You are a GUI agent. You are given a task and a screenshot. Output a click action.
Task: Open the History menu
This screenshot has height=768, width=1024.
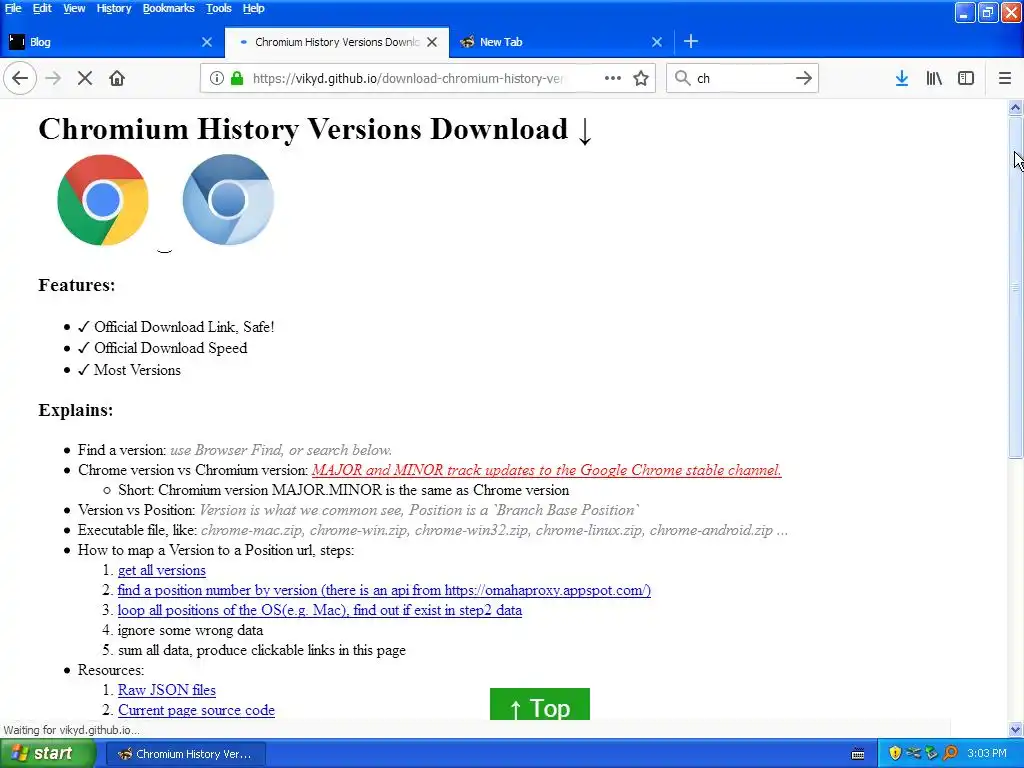click(114, 8)
